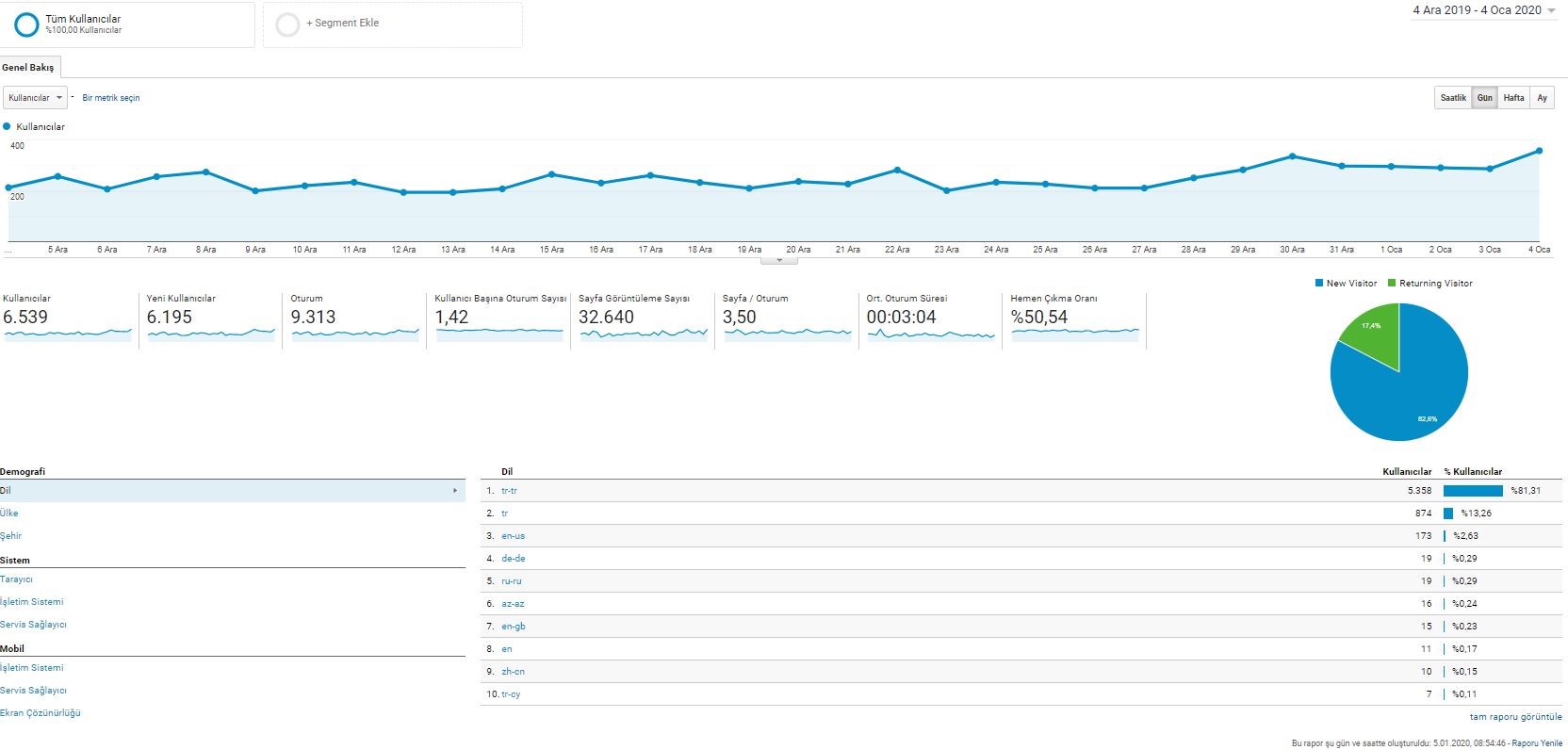Switch the chart to Hafta view

point(1513,98)
